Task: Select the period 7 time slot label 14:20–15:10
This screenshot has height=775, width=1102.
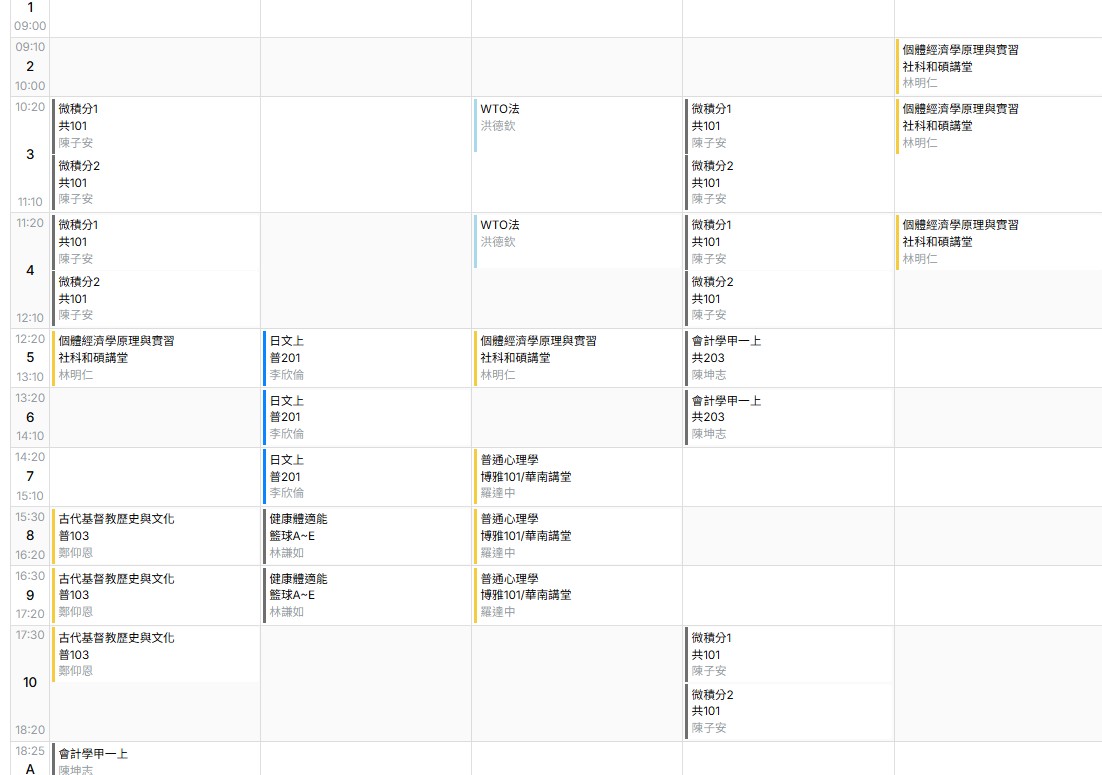Action: (30, 477)
